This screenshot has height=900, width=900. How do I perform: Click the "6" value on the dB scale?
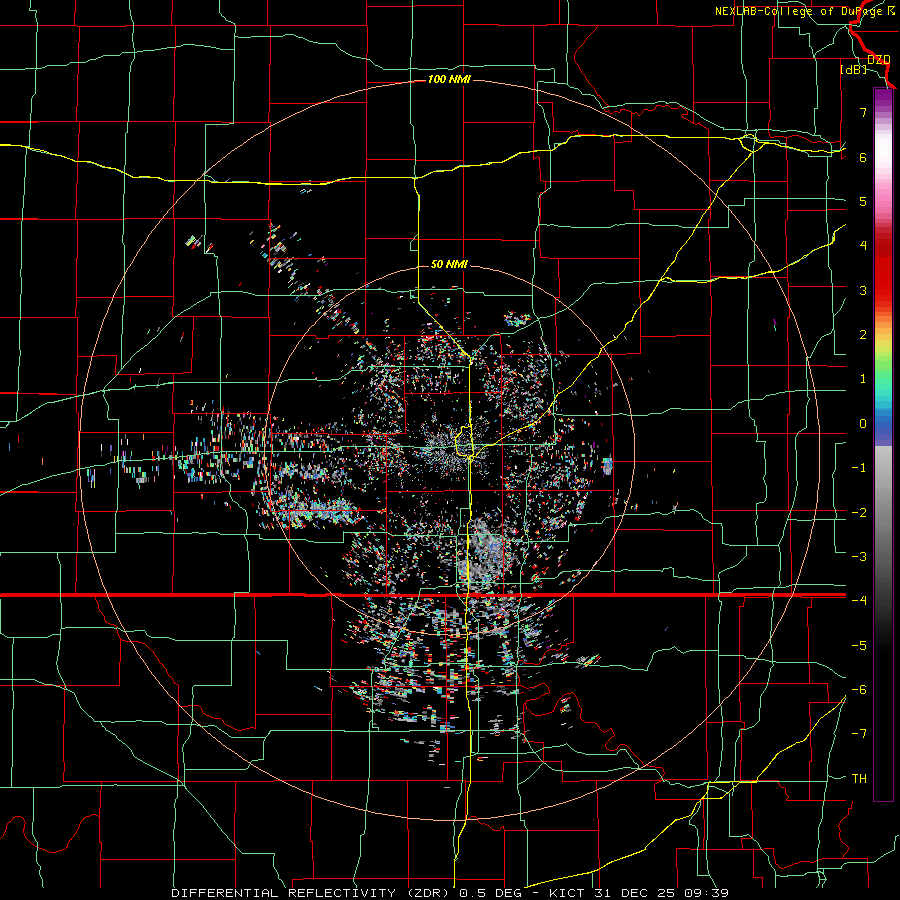[x=863, y=157]
